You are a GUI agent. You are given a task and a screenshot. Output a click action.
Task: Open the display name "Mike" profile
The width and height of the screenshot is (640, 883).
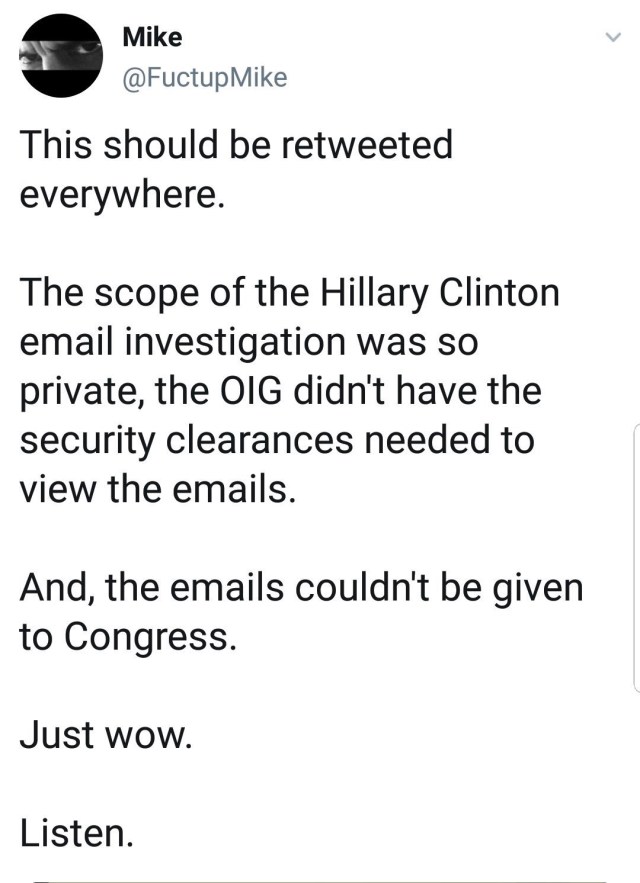[x=151, y=38]
